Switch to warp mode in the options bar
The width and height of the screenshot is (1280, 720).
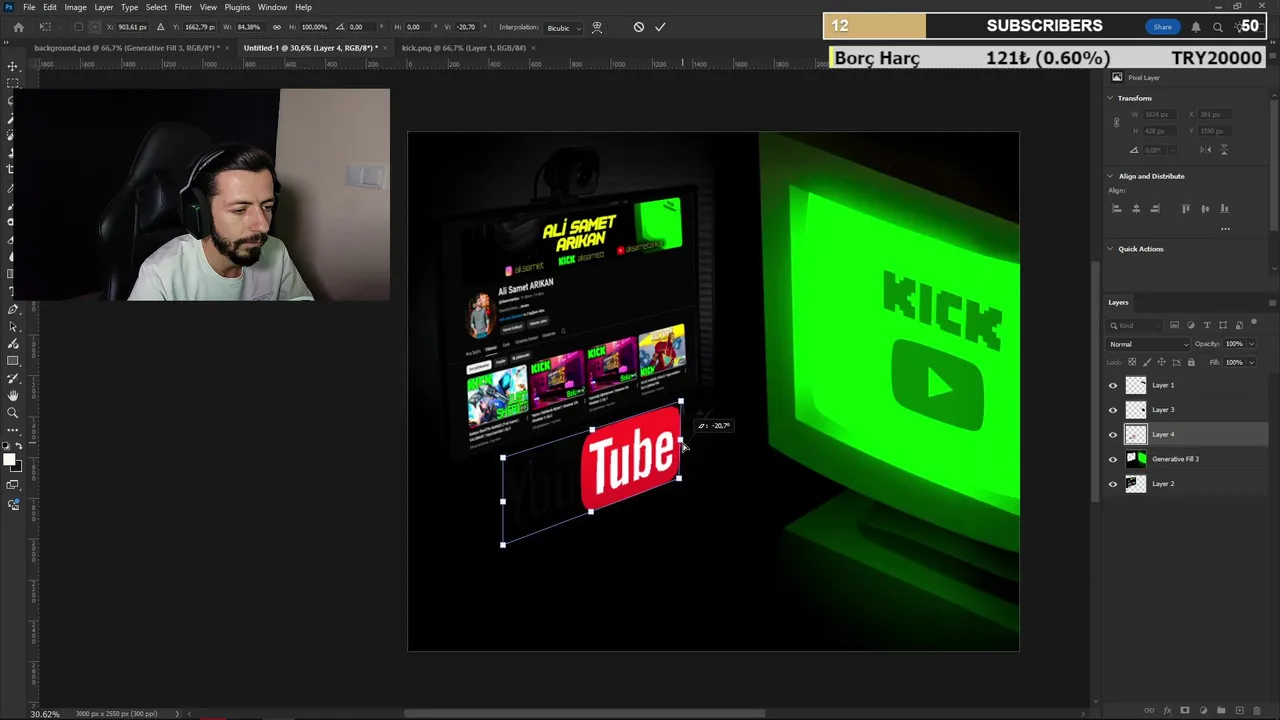point(597,27)
